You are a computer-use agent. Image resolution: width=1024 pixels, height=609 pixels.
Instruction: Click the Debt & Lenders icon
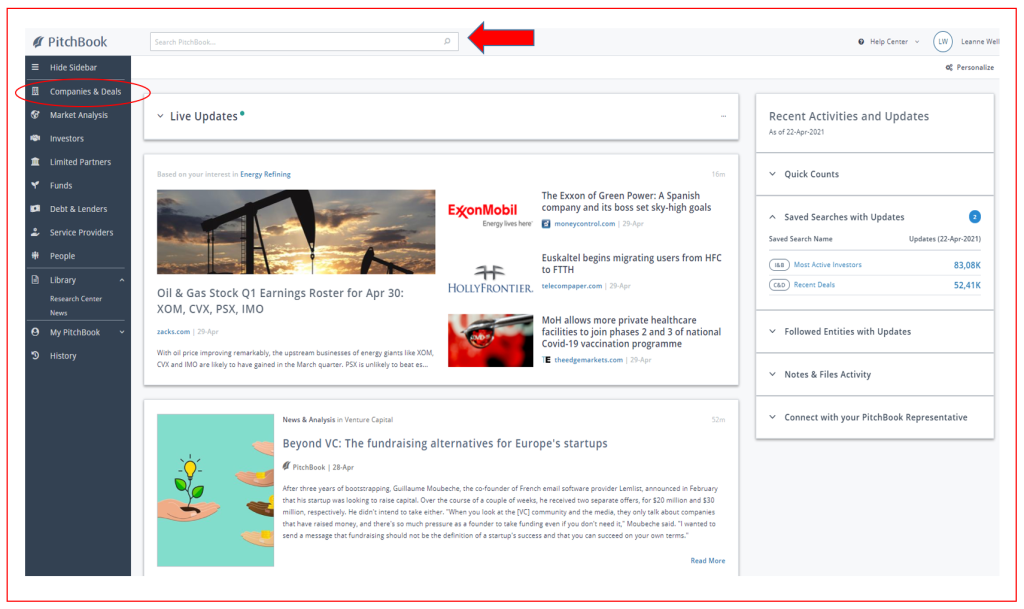tap(35, 208)
